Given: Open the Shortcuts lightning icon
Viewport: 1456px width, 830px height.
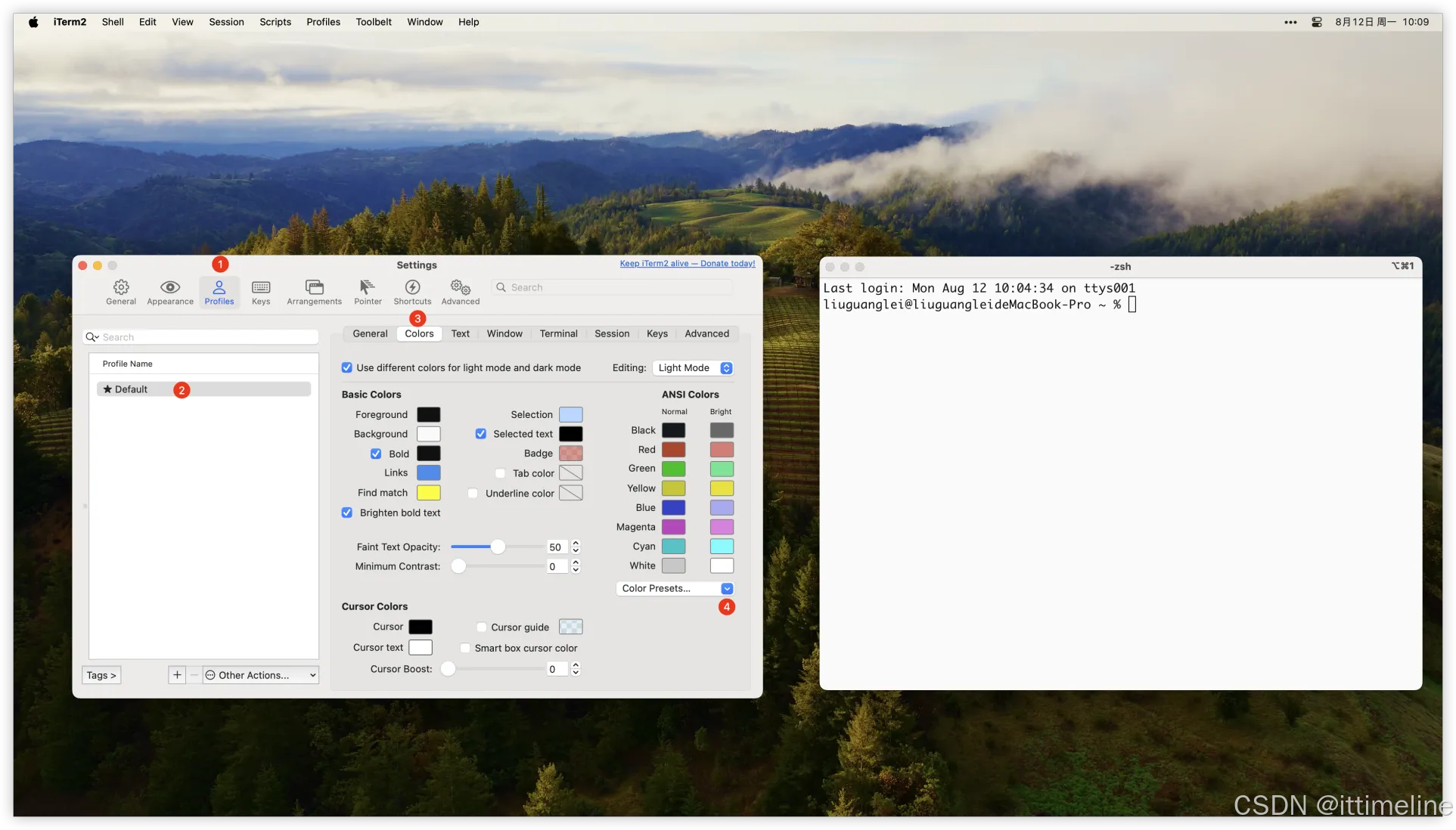Looking at the screenshot, I should coord(412,288).
